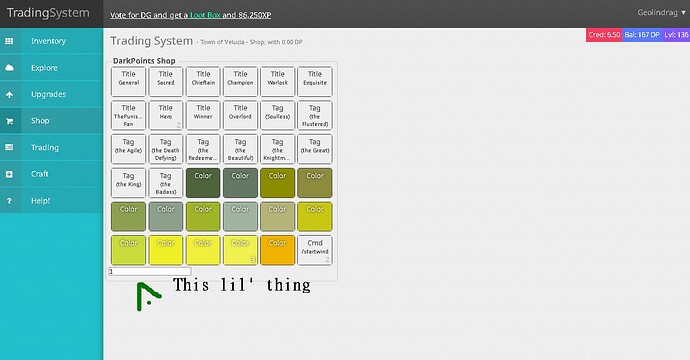Click the Explore cloud icon

point(9,68)
